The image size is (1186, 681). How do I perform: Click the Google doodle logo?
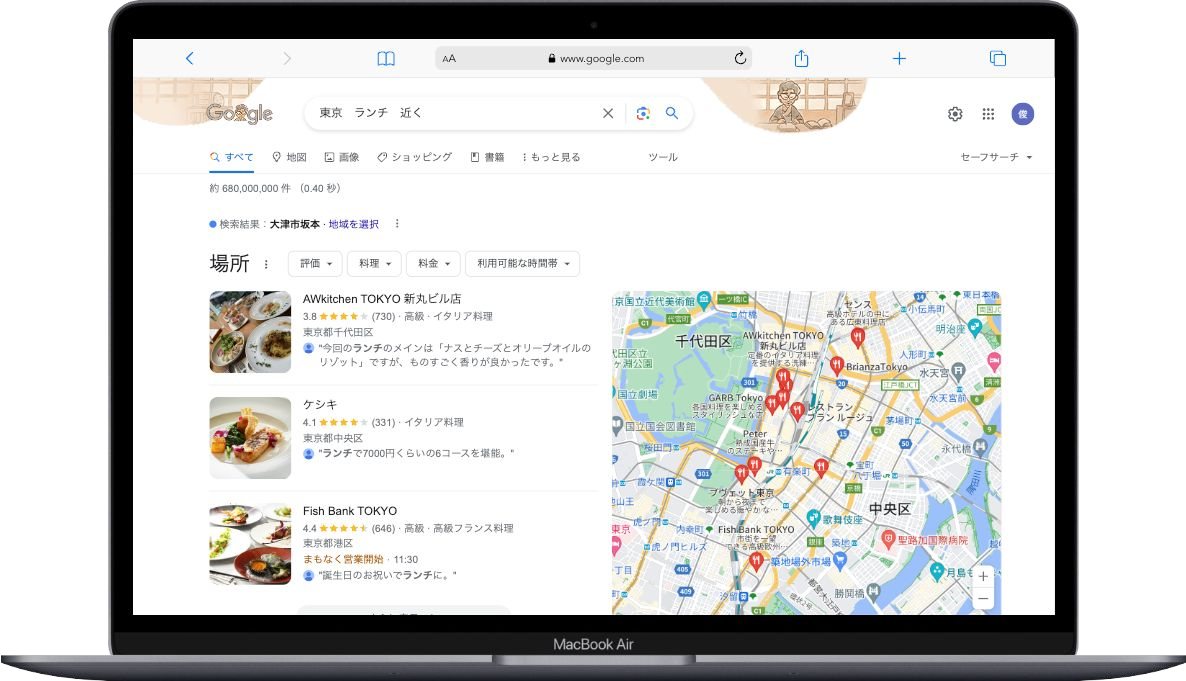(x=239, y=114)
